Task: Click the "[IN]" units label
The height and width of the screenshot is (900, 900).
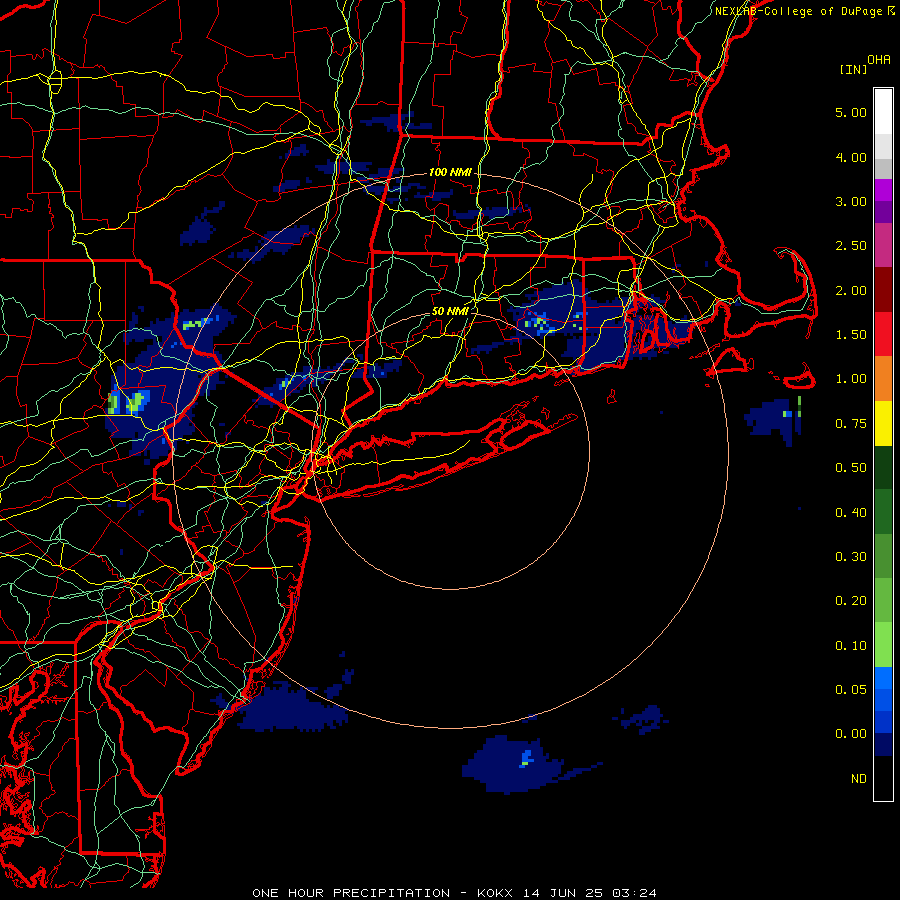Action: click(x=854, y=69)
